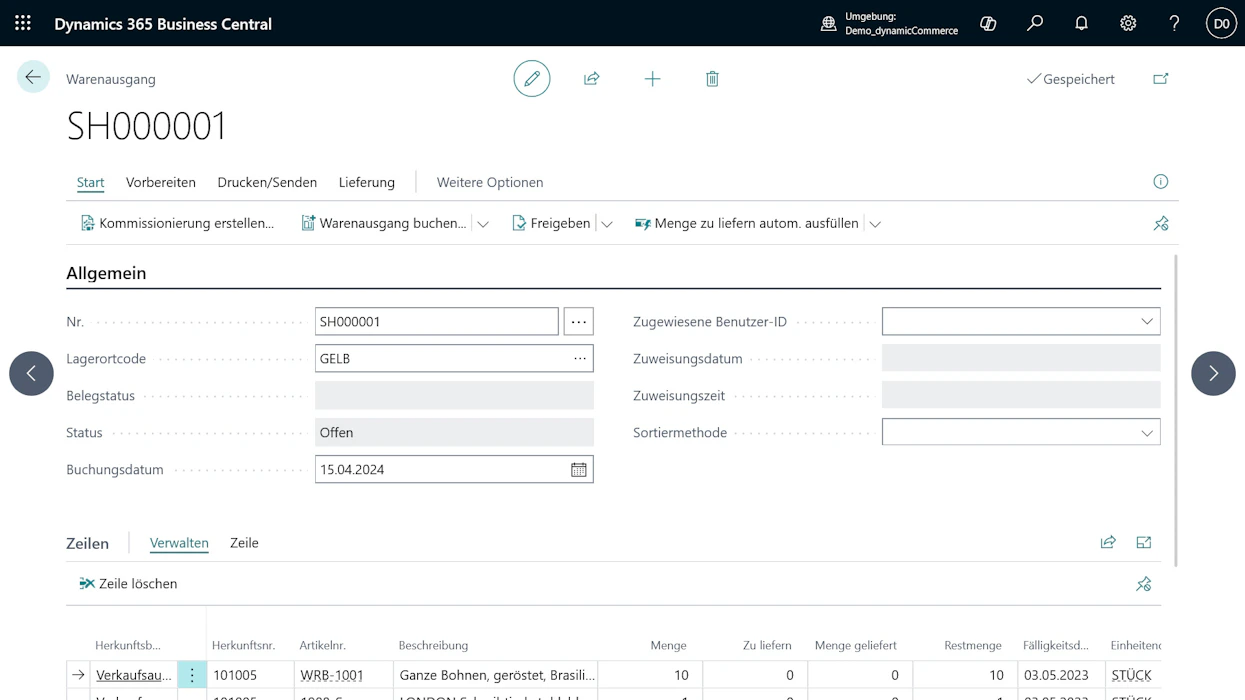Click Warenausgang buchen... action
Screen dimensions: 1245x700
coord(384,223)
